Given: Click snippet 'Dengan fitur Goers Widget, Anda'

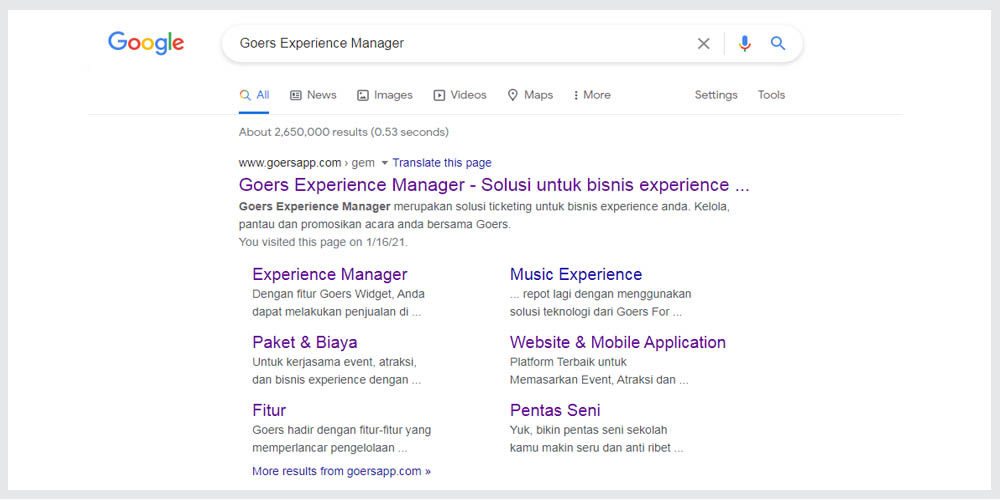Looking at the screenshot, I should [339, 294].
